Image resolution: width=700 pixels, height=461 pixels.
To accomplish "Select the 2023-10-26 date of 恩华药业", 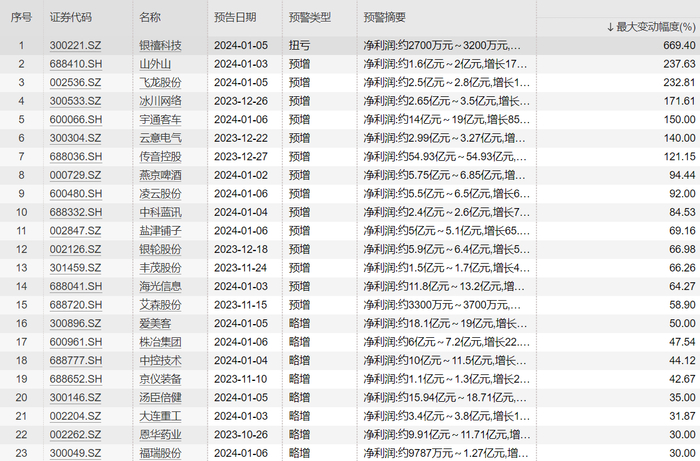I will coord(241,435).
